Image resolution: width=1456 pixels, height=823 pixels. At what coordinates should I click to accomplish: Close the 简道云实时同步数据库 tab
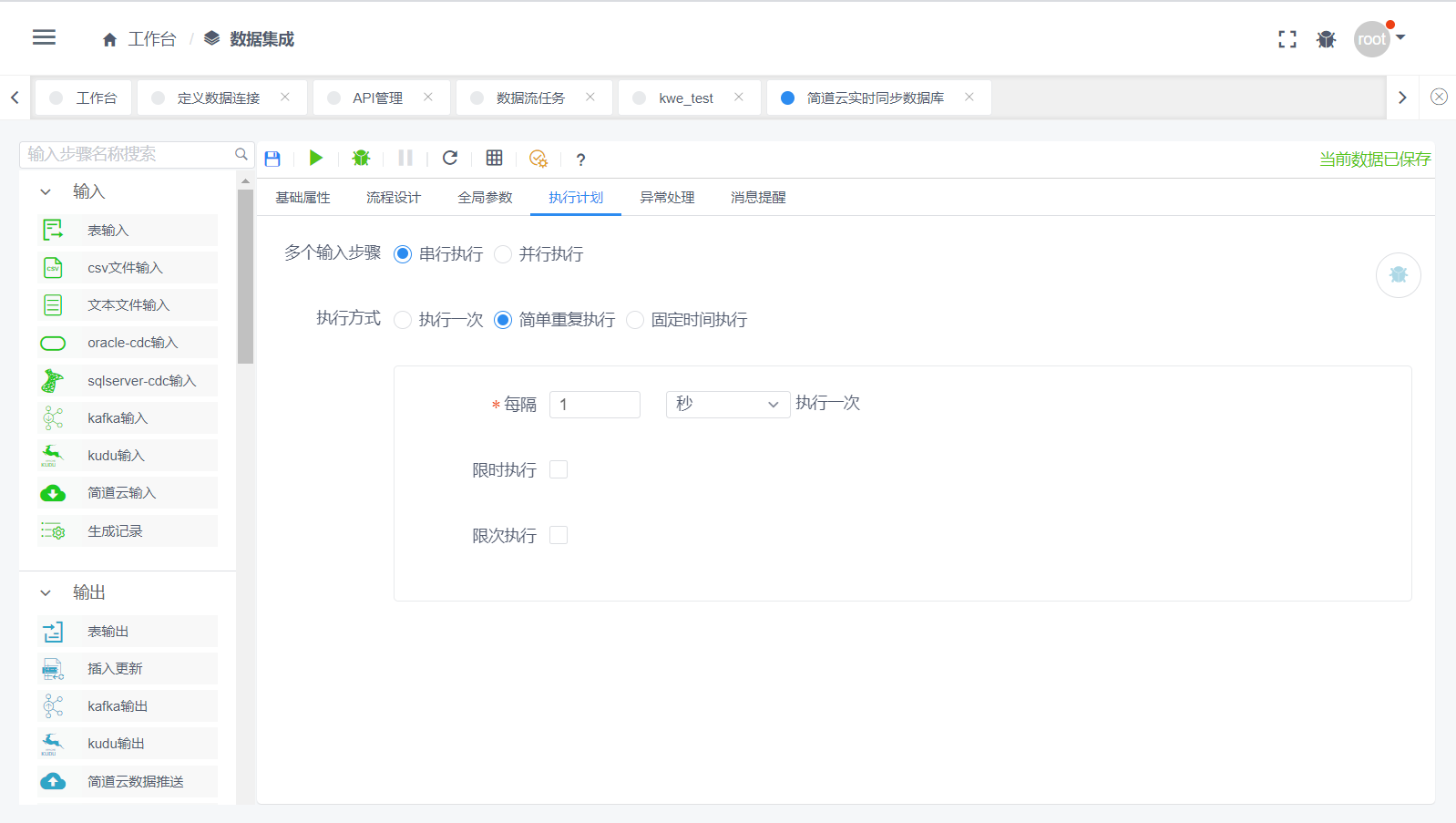pos(969,97)
